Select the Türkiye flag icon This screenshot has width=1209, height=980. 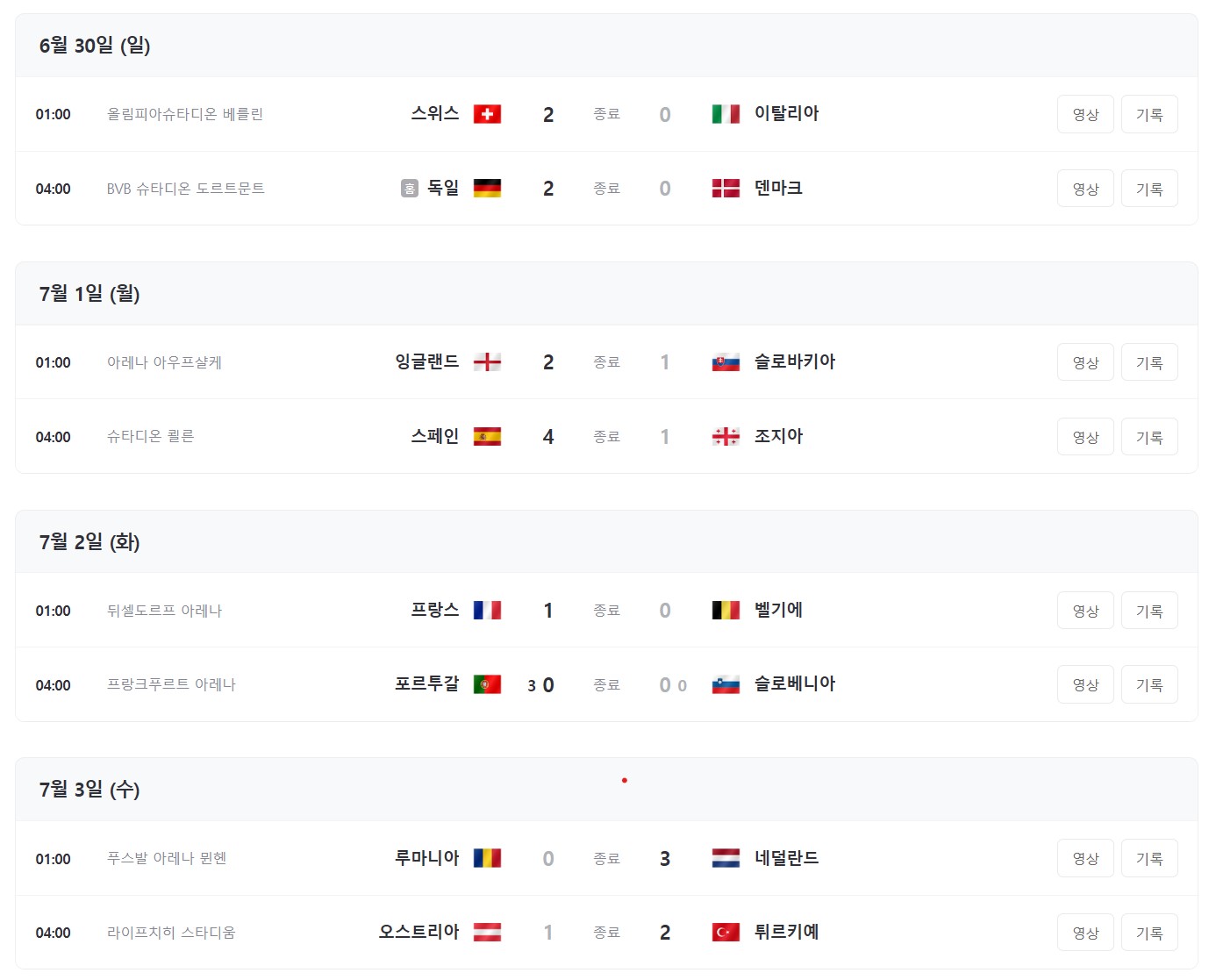coord(726,932)
